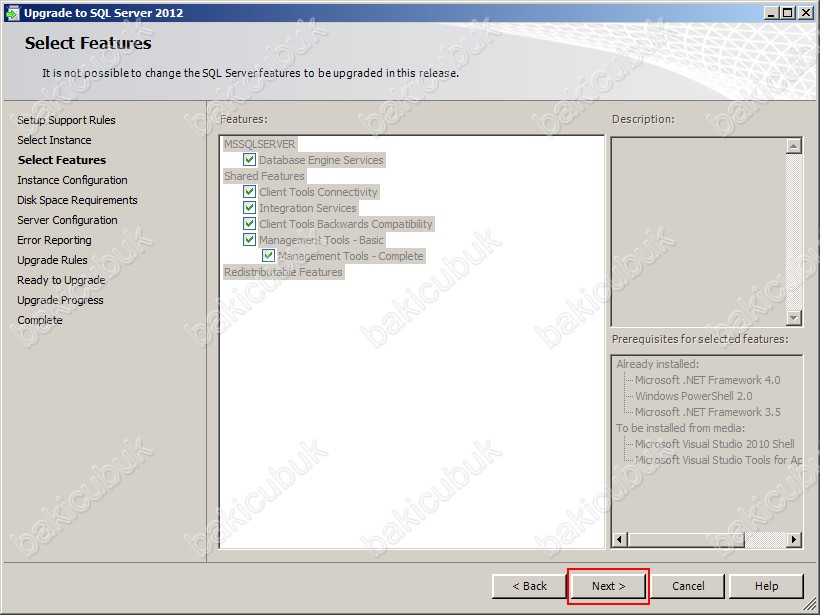Image resolution: width=820 pixels, height=615 pixels.
Task: Cancel the SQL Server upgrade
Action: [x=688, y=586]
